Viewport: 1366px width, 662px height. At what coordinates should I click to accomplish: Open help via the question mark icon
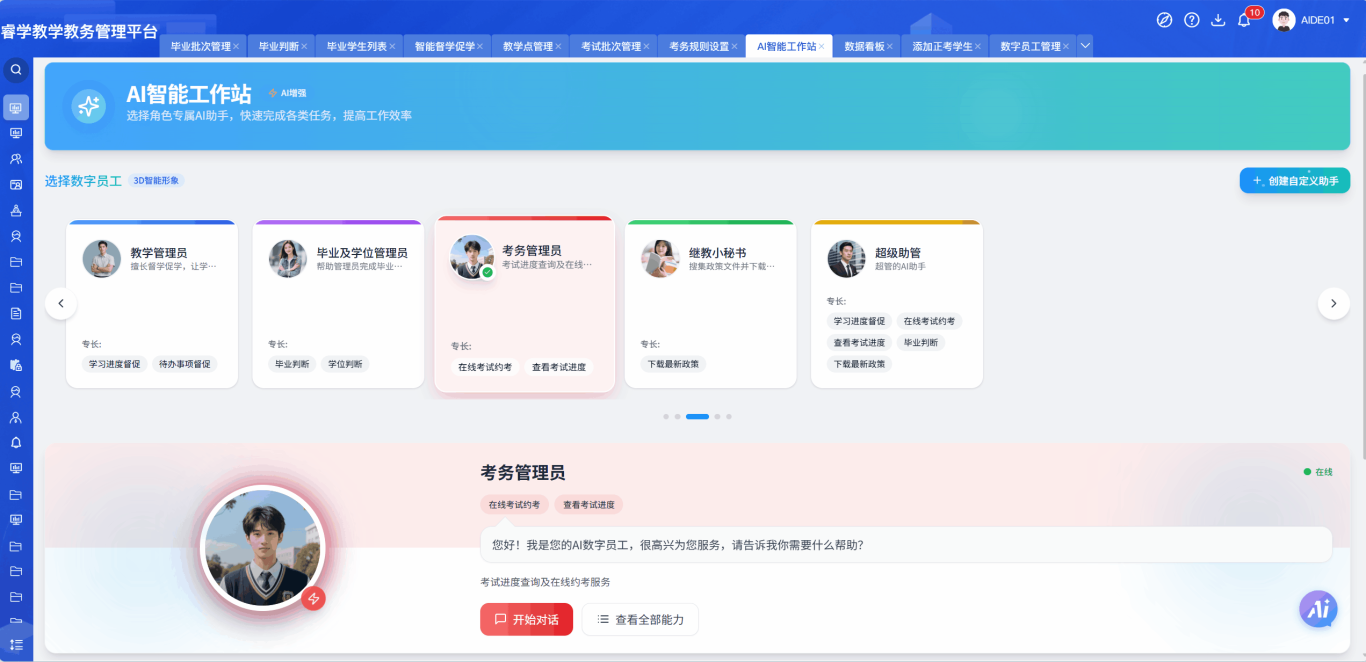1191,20
